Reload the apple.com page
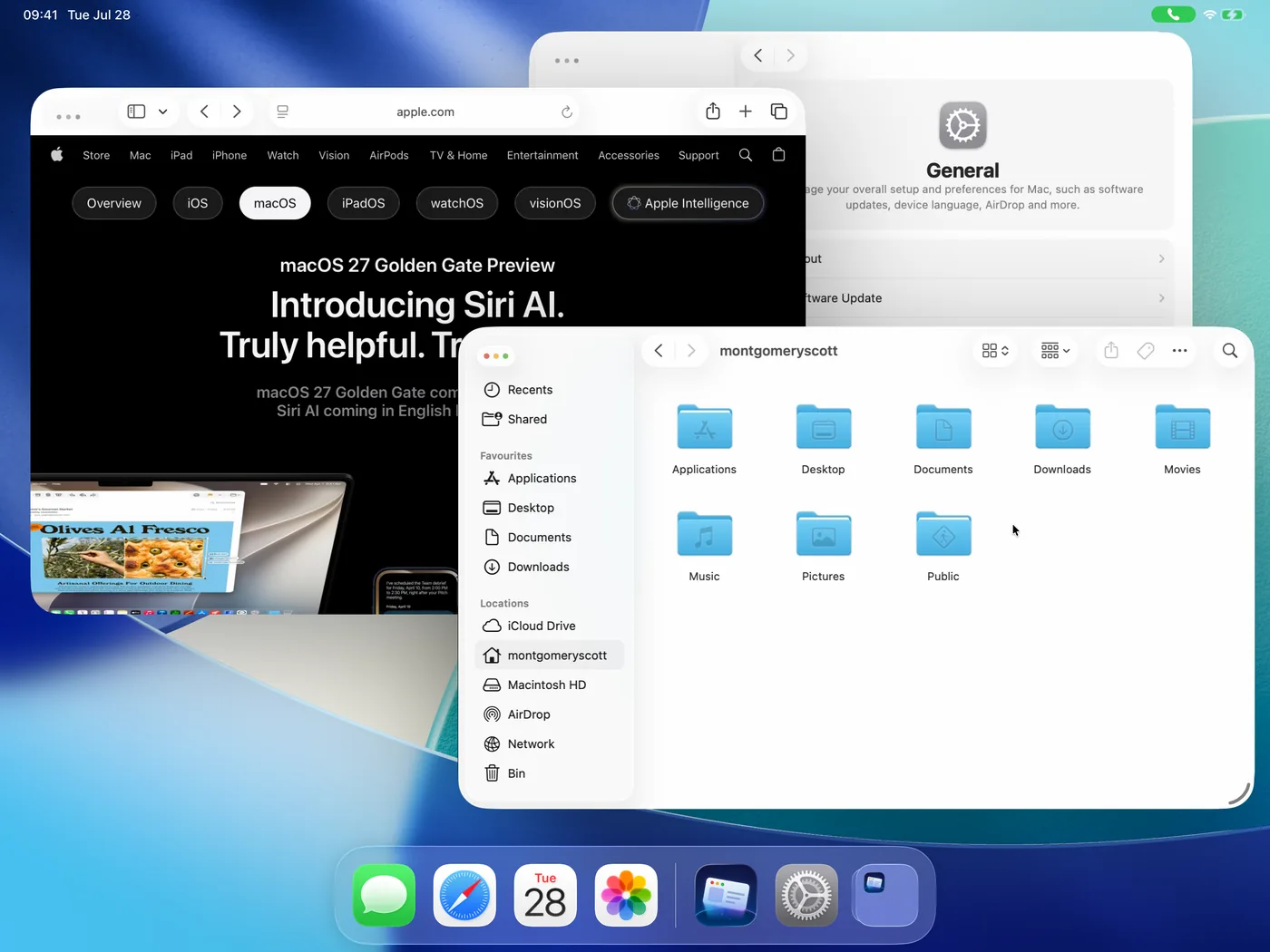Viewport: 1270px width, 952px height. [567, 112]
